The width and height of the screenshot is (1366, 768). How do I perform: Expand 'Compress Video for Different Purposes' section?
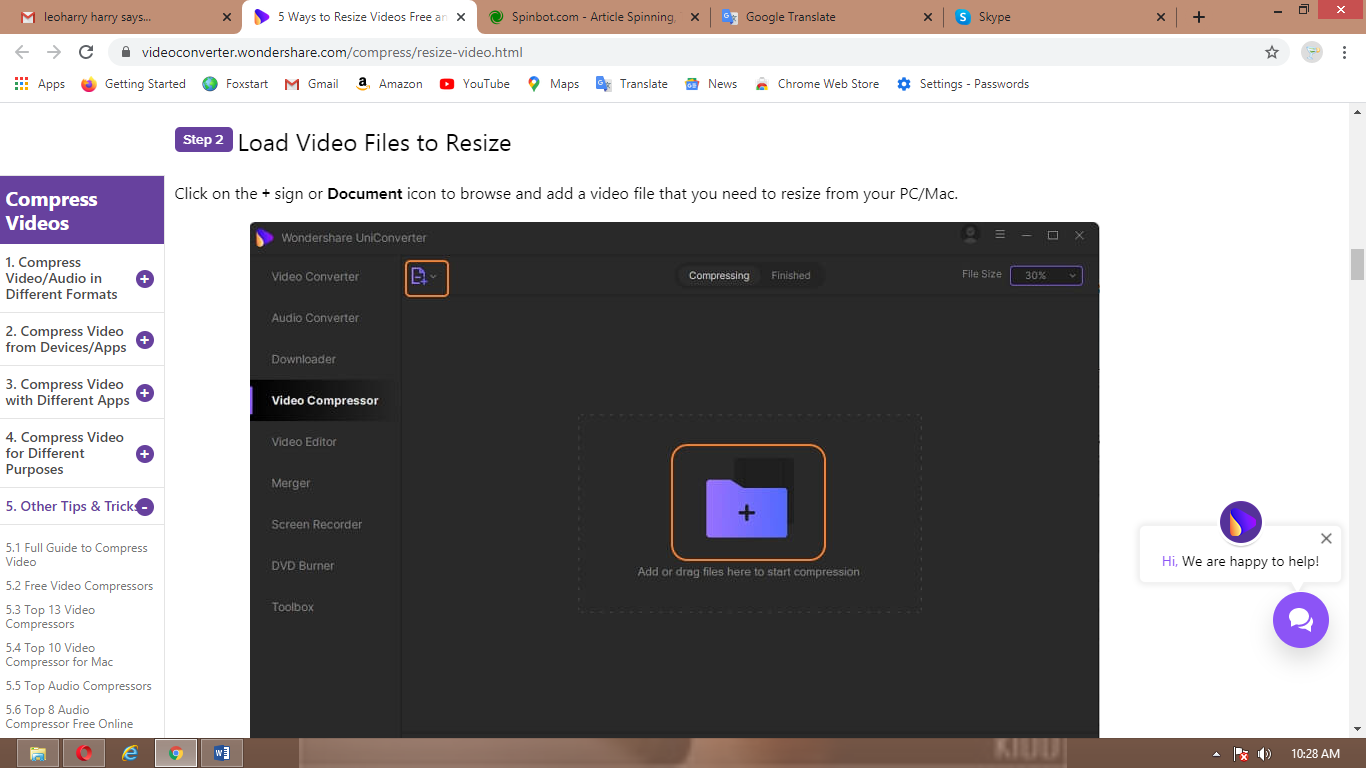[x=145, y=454]
